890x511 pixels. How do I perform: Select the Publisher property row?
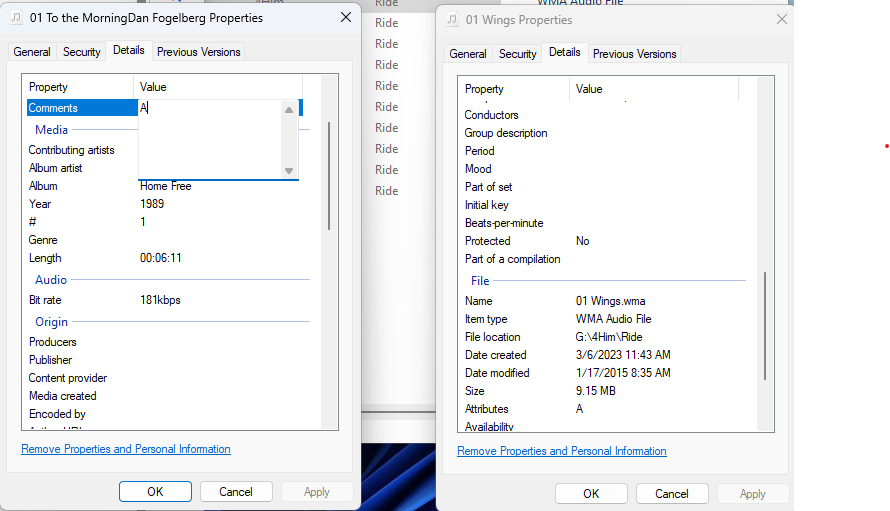click(x=51, y=360)
